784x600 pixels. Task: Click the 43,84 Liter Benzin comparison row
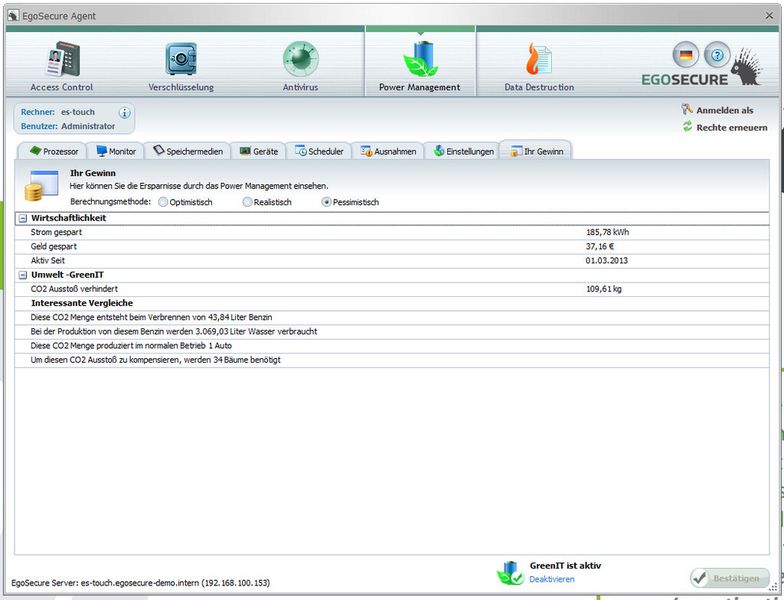click(392, 318)
